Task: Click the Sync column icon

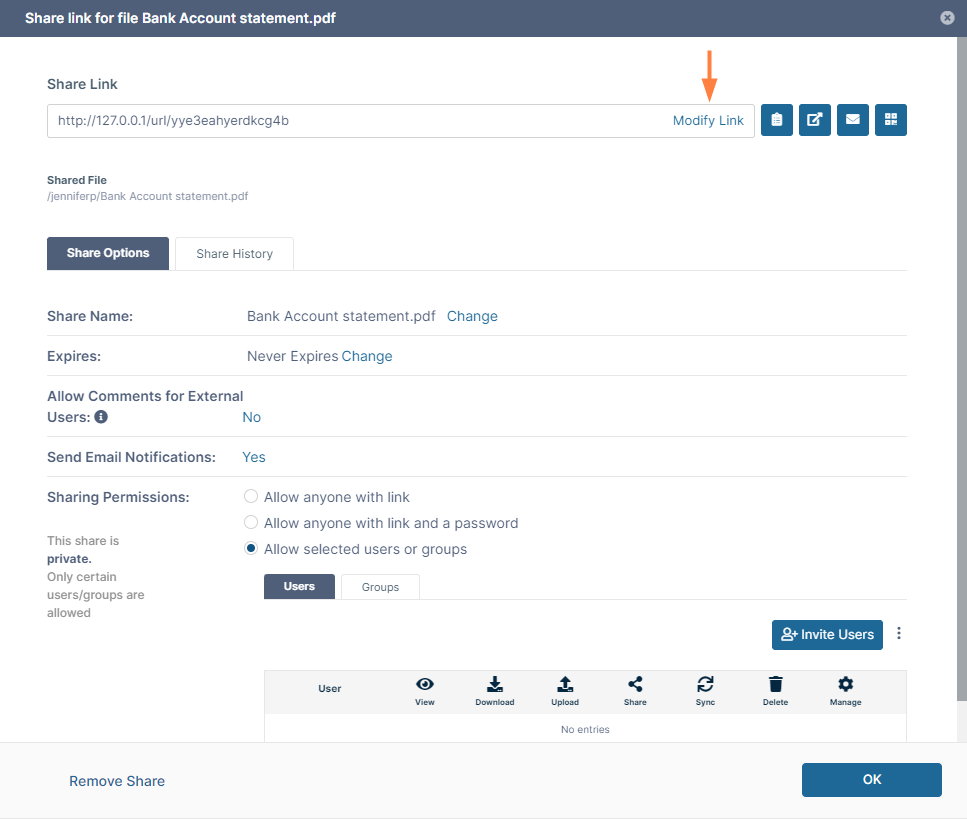Action: pos(705,685)
